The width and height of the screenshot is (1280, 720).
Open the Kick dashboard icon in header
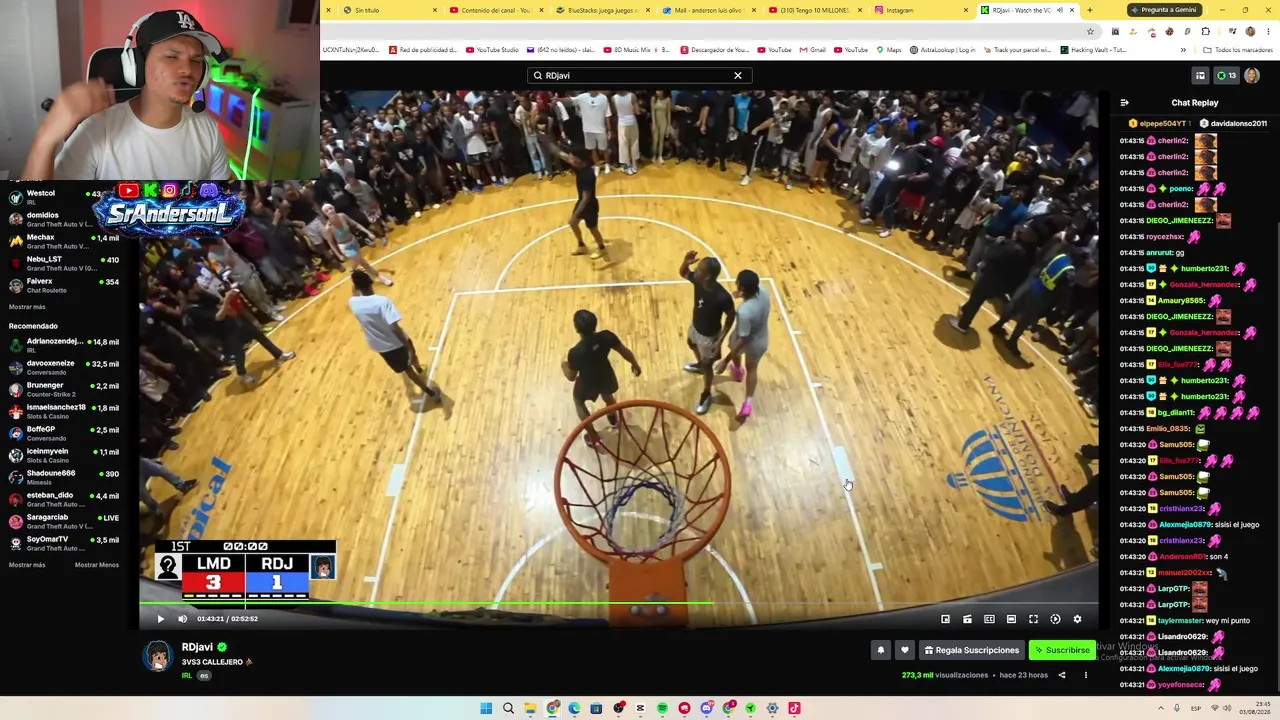click(1201, 75)
